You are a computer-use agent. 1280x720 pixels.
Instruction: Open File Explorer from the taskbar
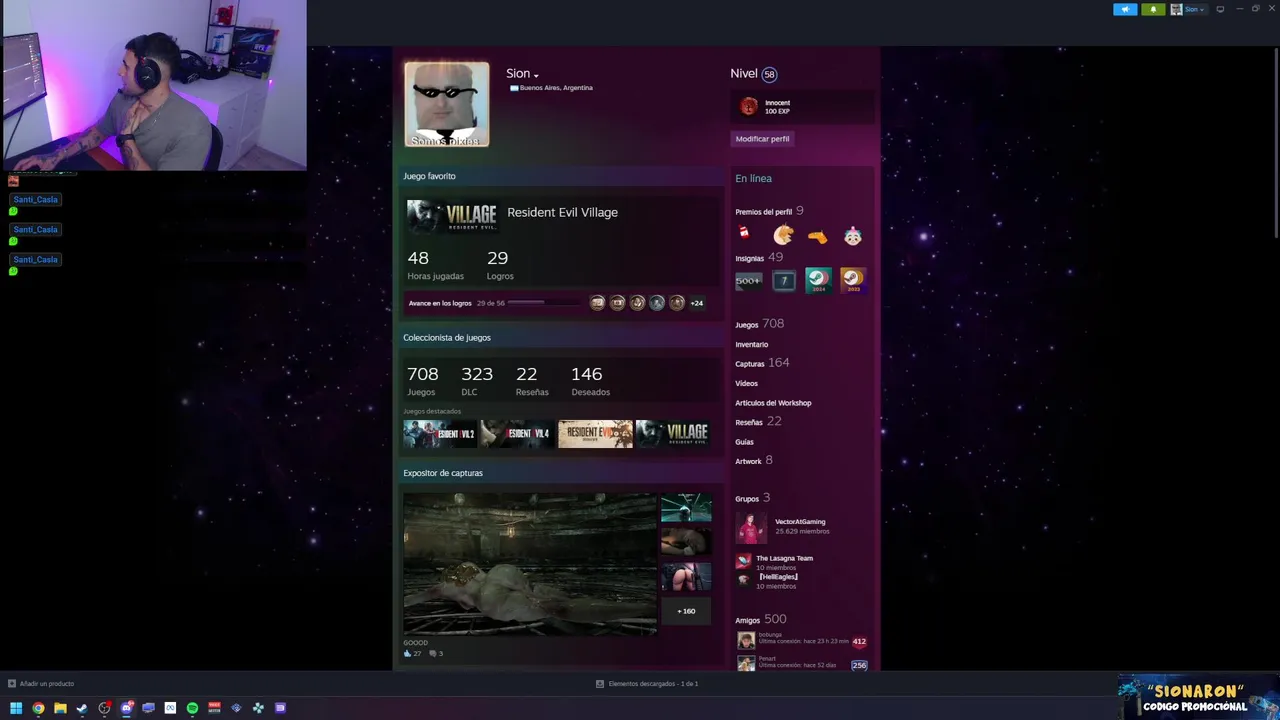click(x=60, y=708)
